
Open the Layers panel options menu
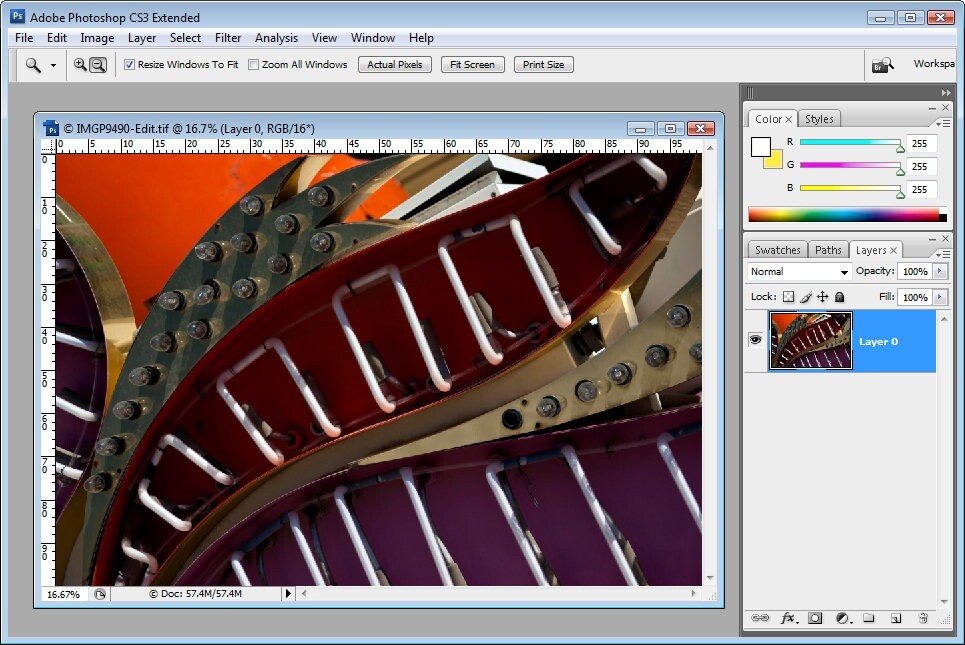[x=943, y=254]
